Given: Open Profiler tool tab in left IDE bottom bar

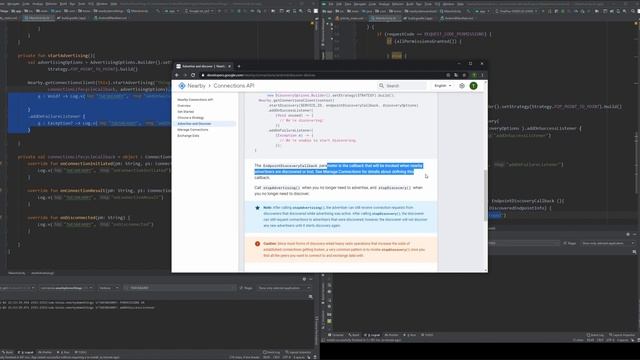Looking at the screenshot, I should tap(45, 352).
